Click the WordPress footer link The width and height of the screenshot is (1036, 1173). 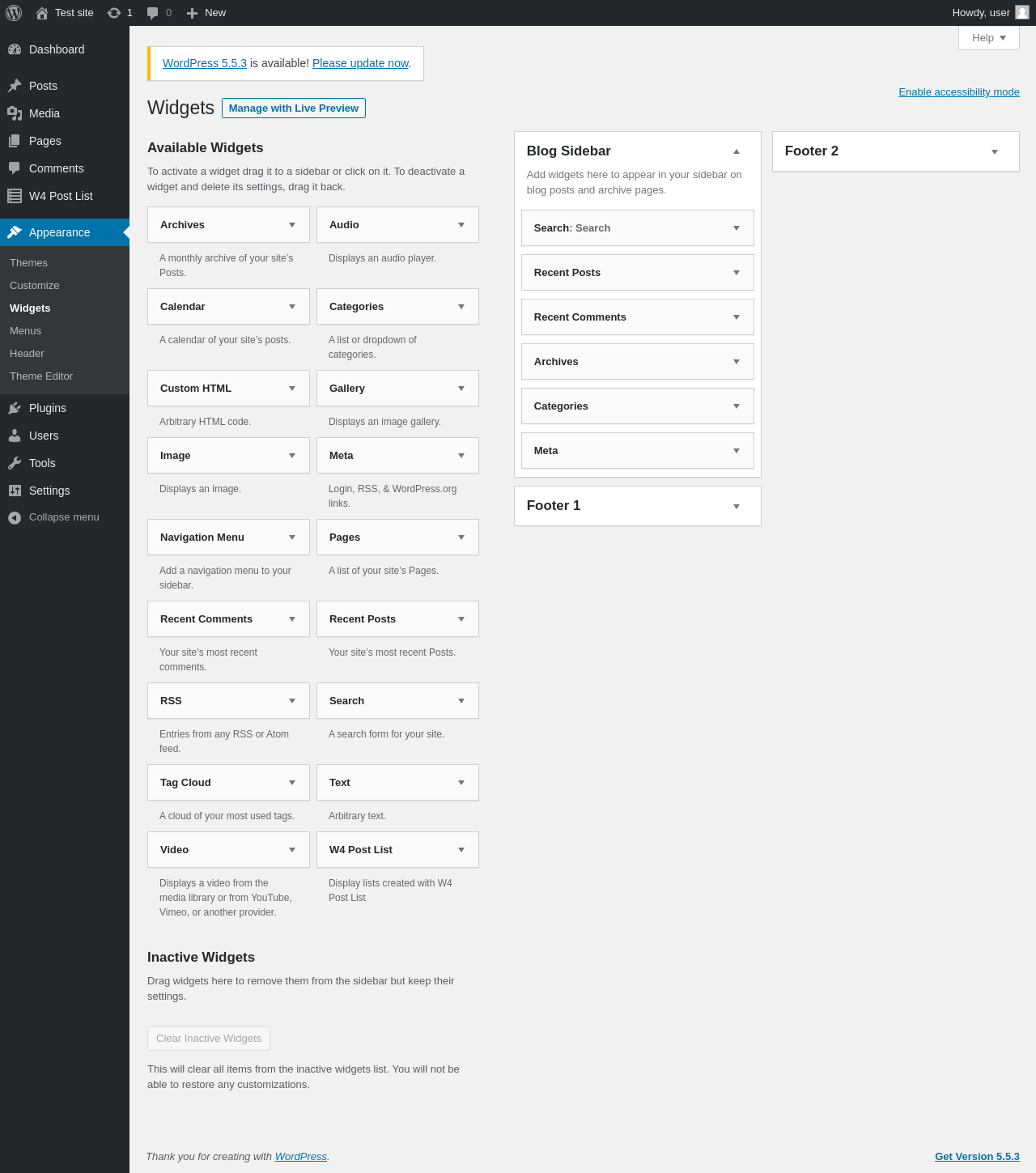pos(301,1157)
